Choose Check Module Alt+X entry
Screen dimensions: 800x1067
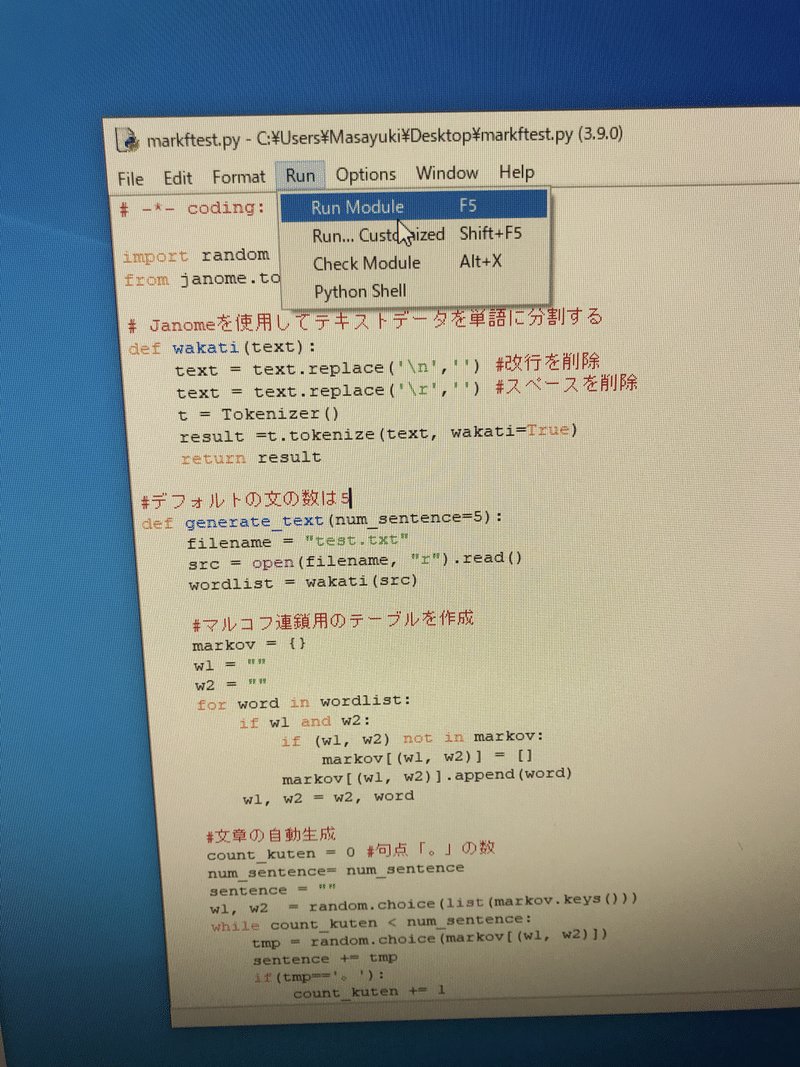414,262
